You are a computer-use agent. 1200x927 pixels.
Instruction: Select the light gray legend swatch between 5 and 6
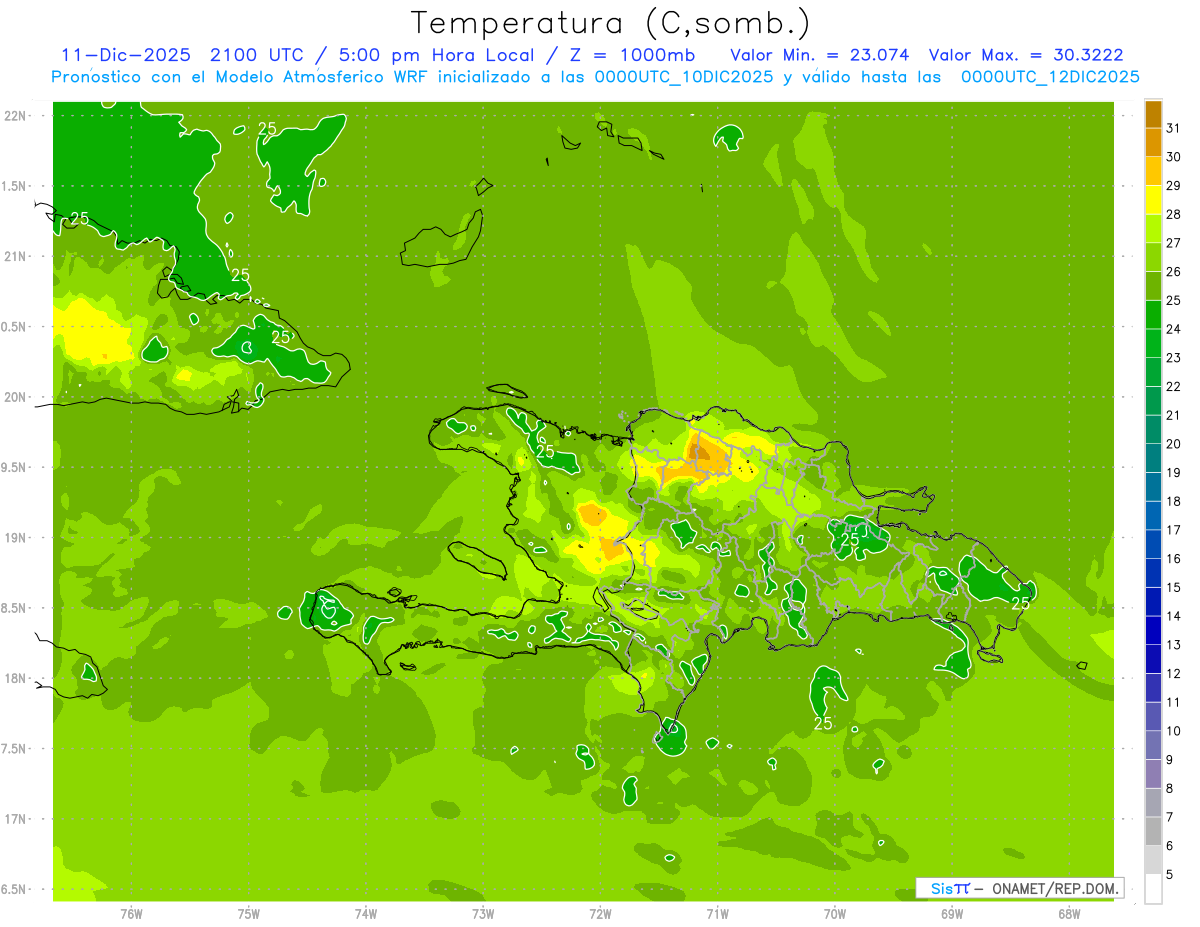1153,860
